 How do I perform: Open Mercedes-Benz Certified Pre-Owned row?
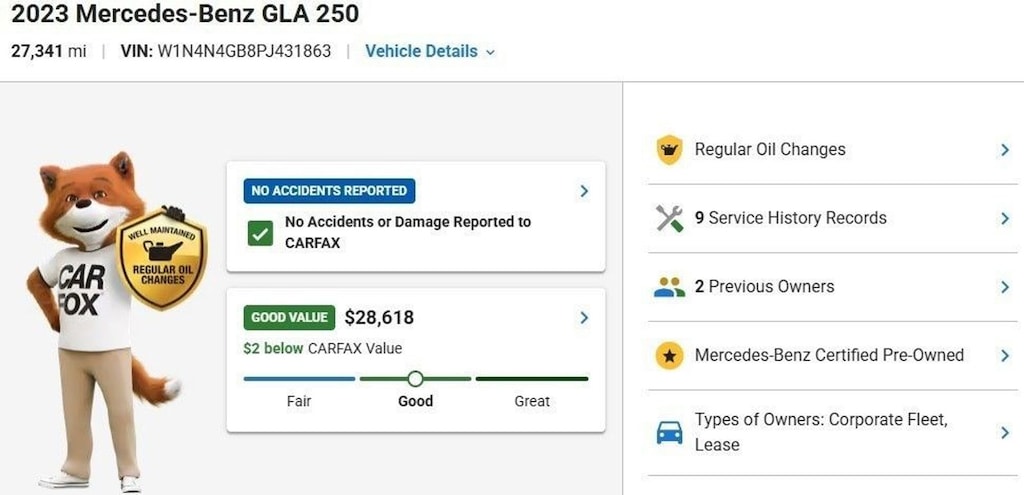point(833,355)
